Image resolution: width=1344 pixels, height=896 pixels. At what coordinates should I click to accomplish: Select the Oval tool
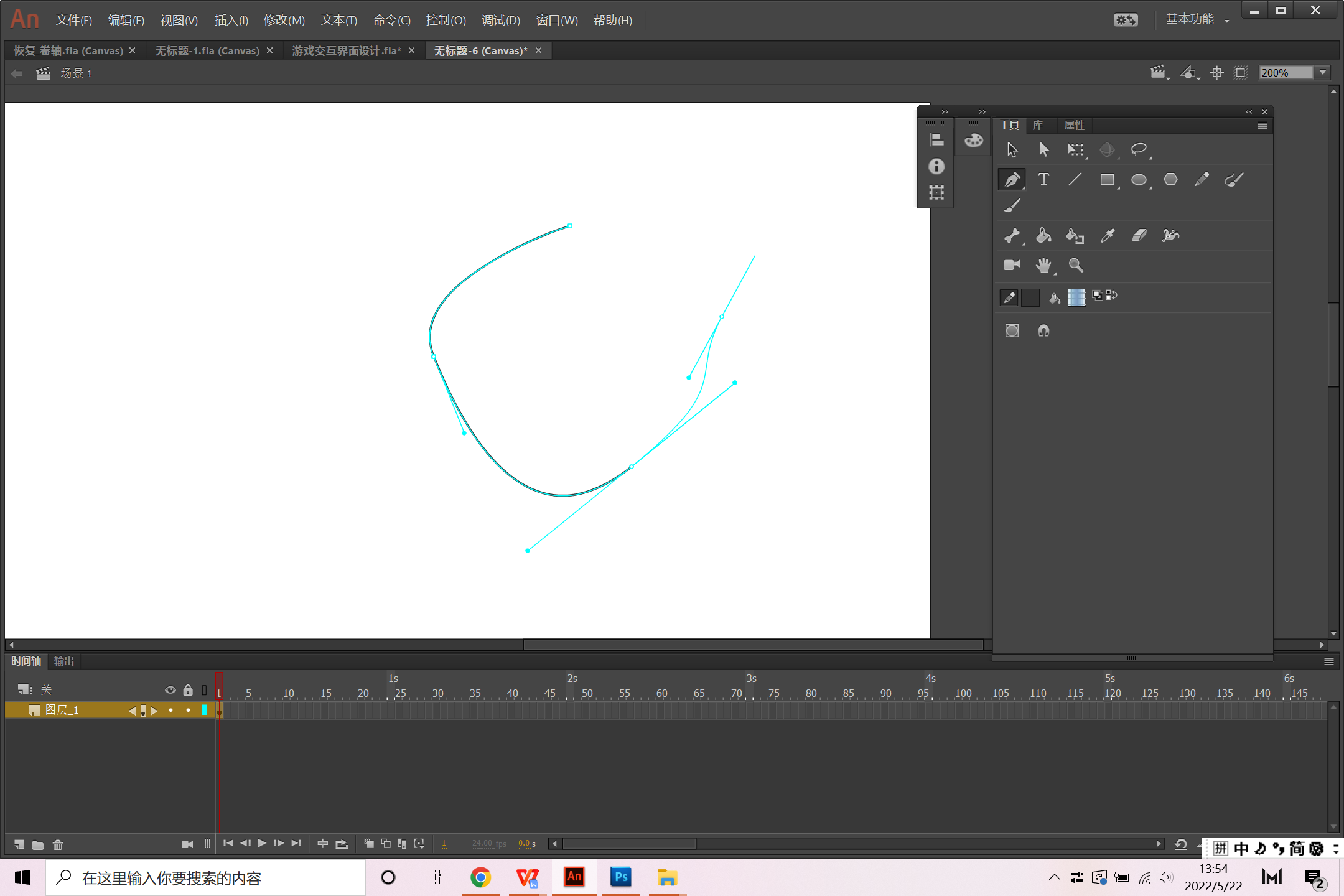[1138, 180]
